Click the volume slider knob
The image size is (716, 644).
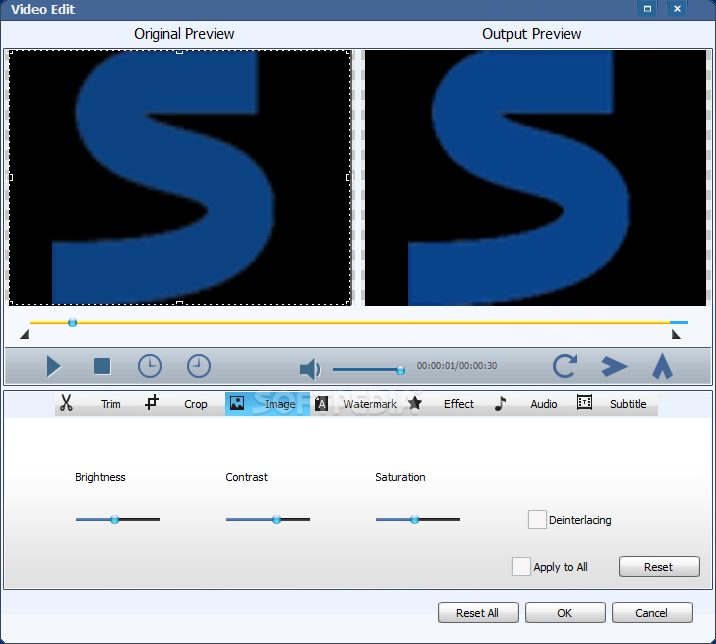point(400,370)
